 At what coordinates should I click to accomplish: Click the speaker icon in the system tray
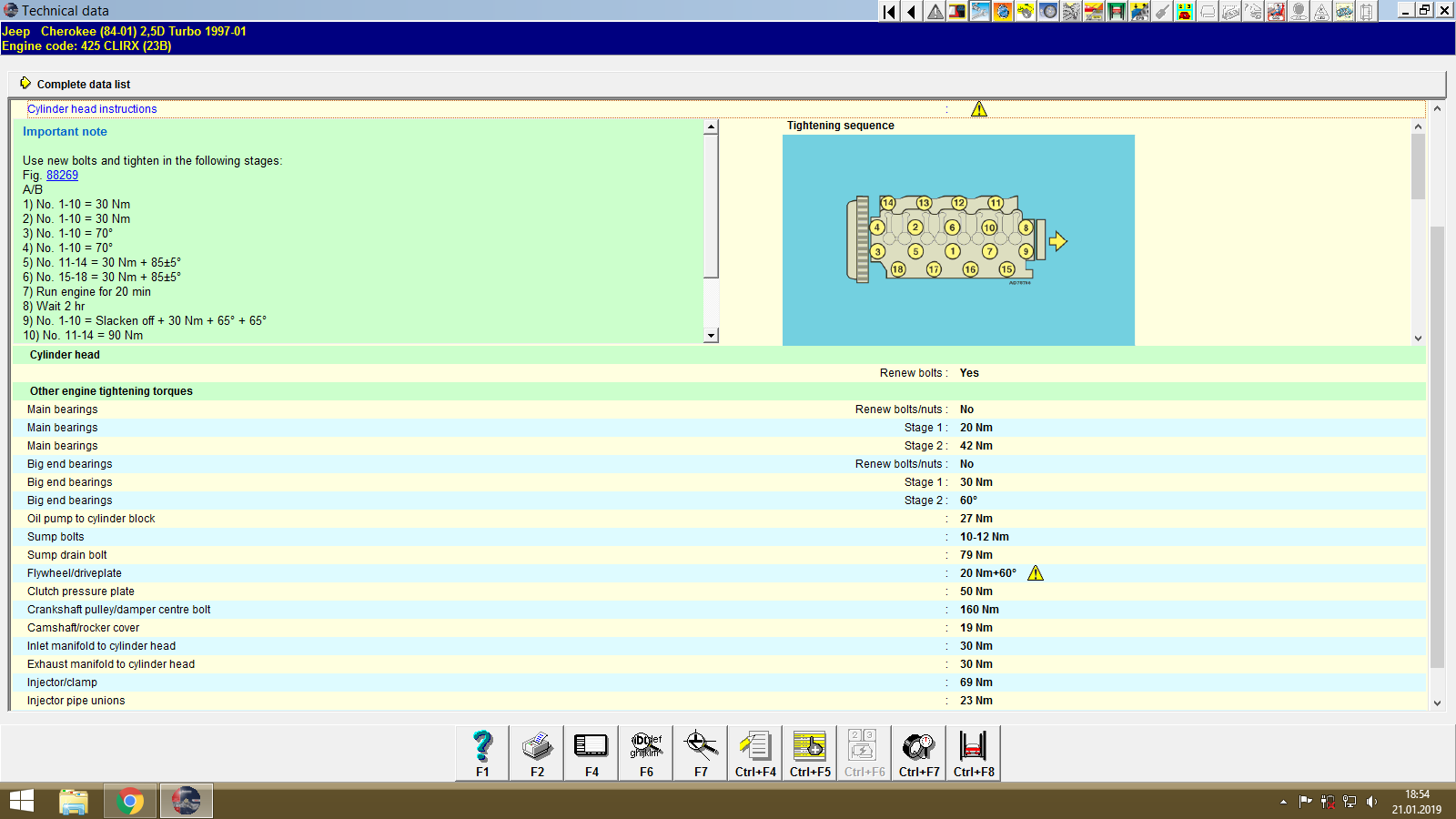[1372, 802]
